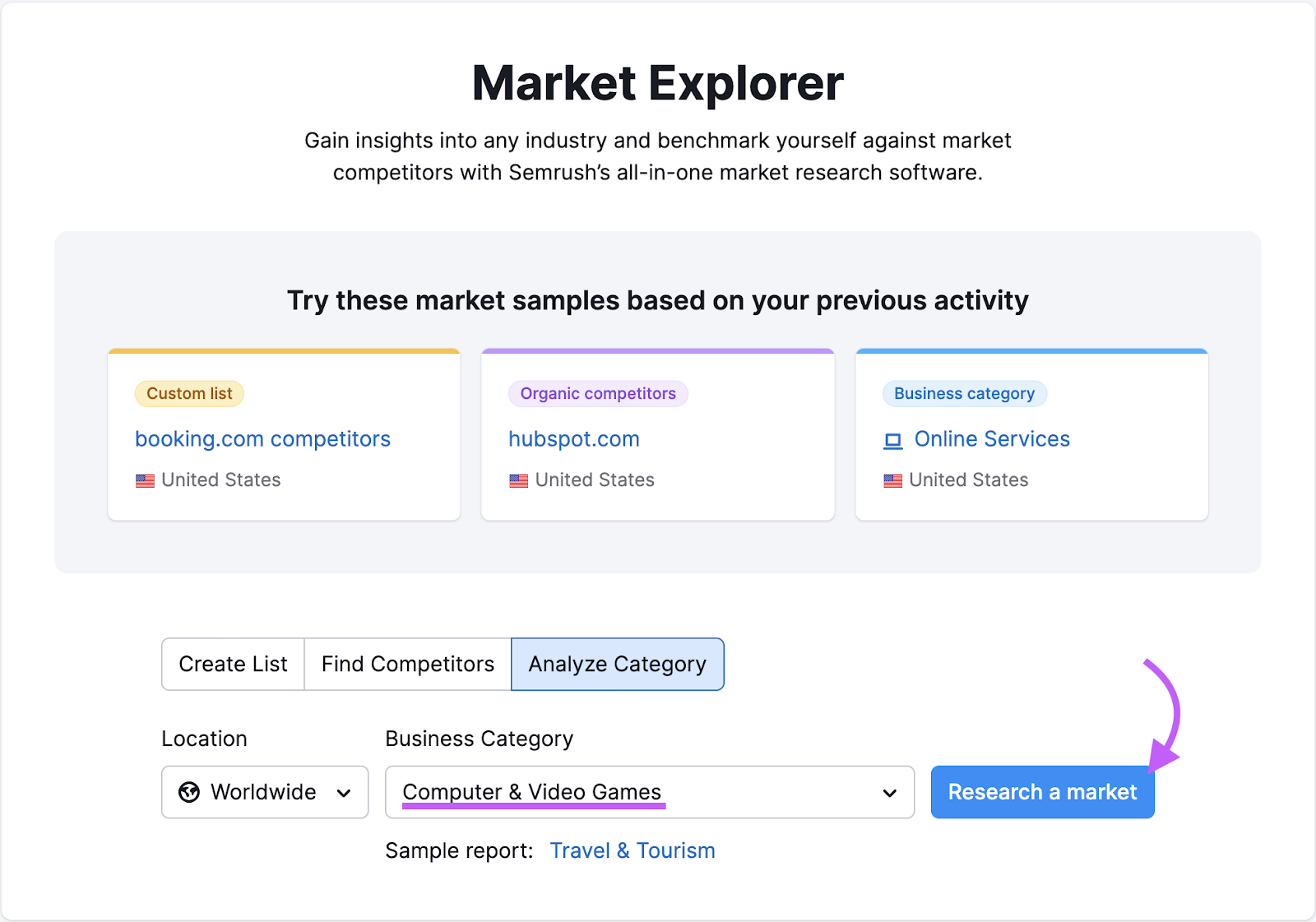This screenshot has height=922, width=1316.
Task: Click the Custom list badge
Action: pos(188,393)
